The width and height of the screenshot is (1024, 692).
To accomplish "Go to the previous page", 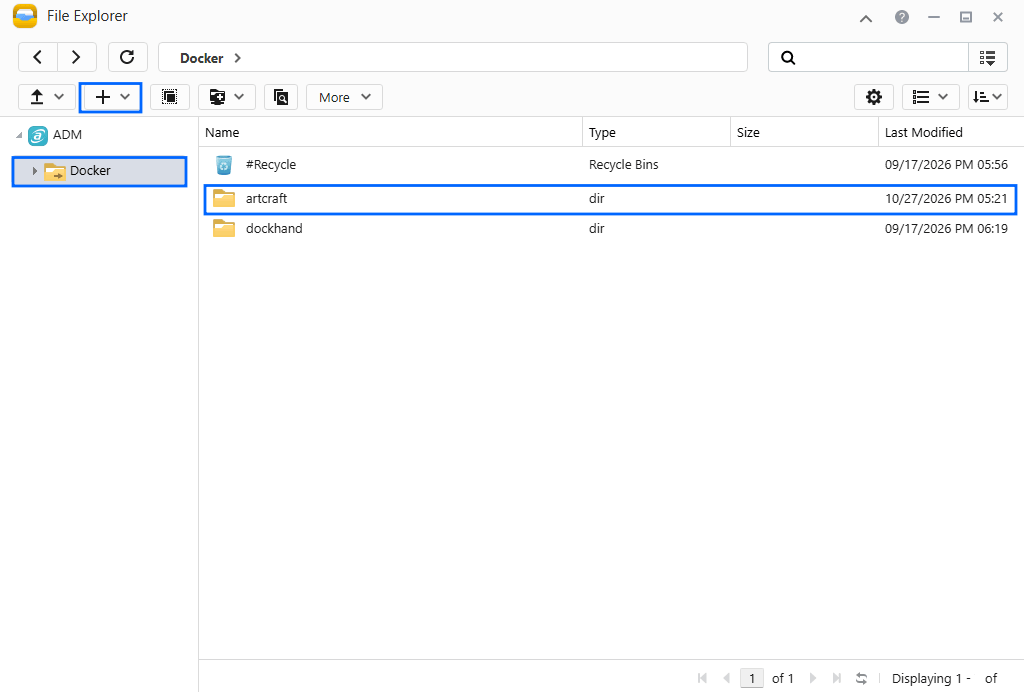I will [x=726, y=678].
